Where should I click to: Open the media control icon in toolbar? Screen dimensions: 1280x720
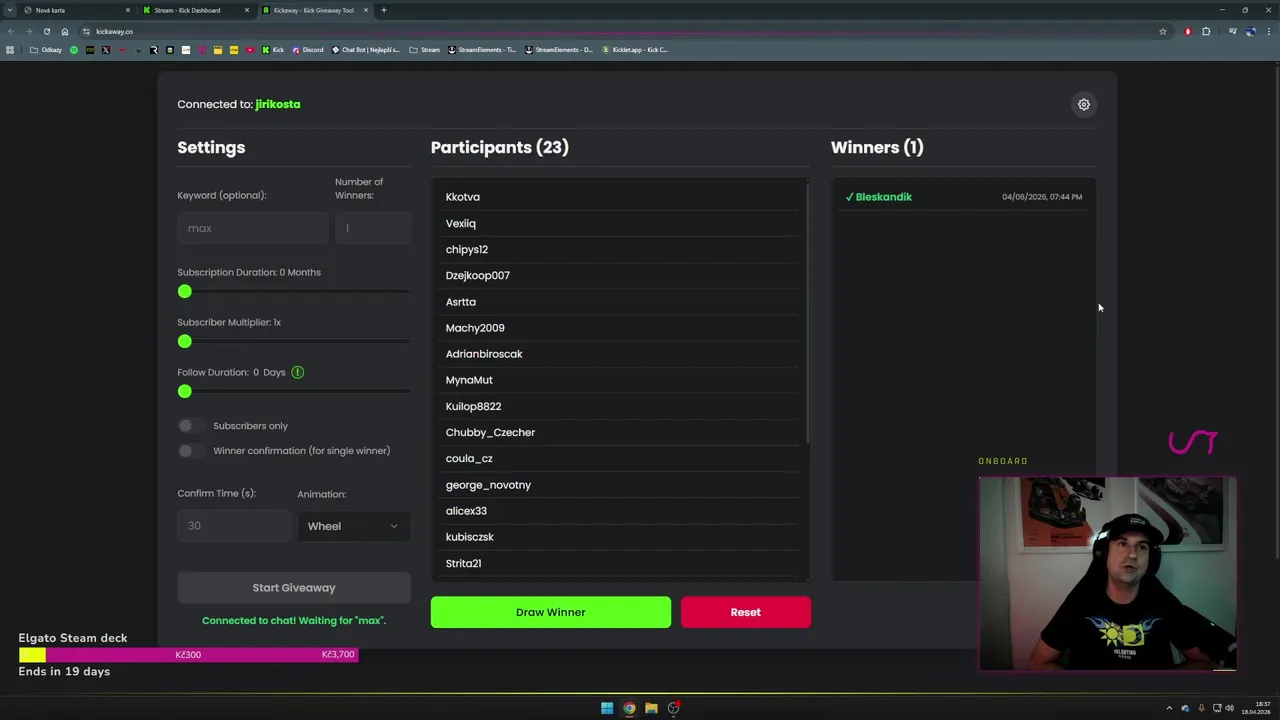click(x=1232, y=31)
